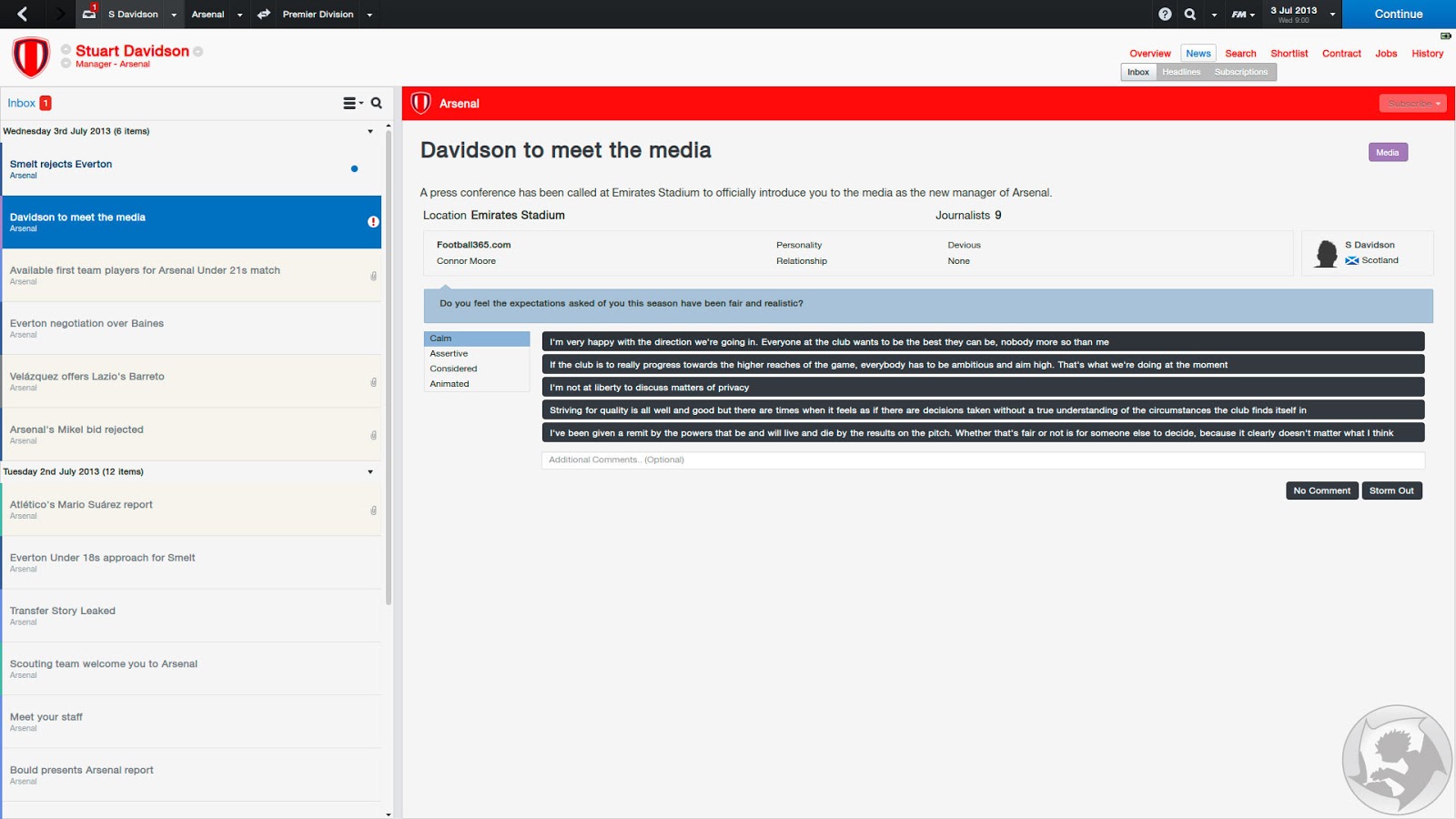Viewport: 1456px width, 819px height.
Task: Open the Meet your staff message
Action: tap(191, 723)
